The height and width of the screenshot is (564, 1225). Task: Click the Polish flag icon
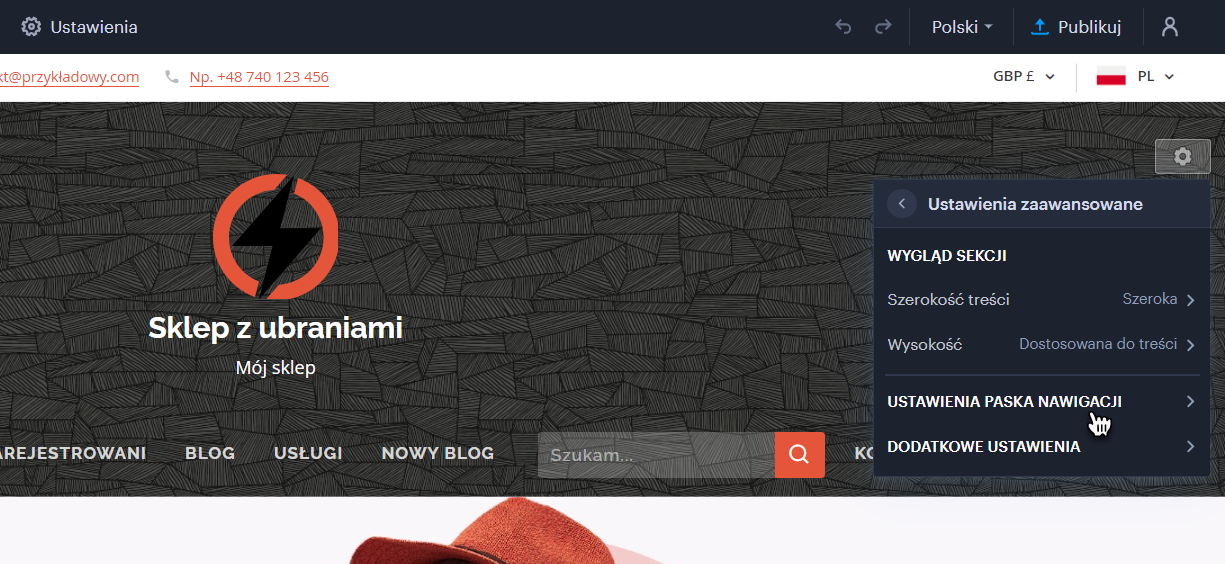click(1111, 76)
